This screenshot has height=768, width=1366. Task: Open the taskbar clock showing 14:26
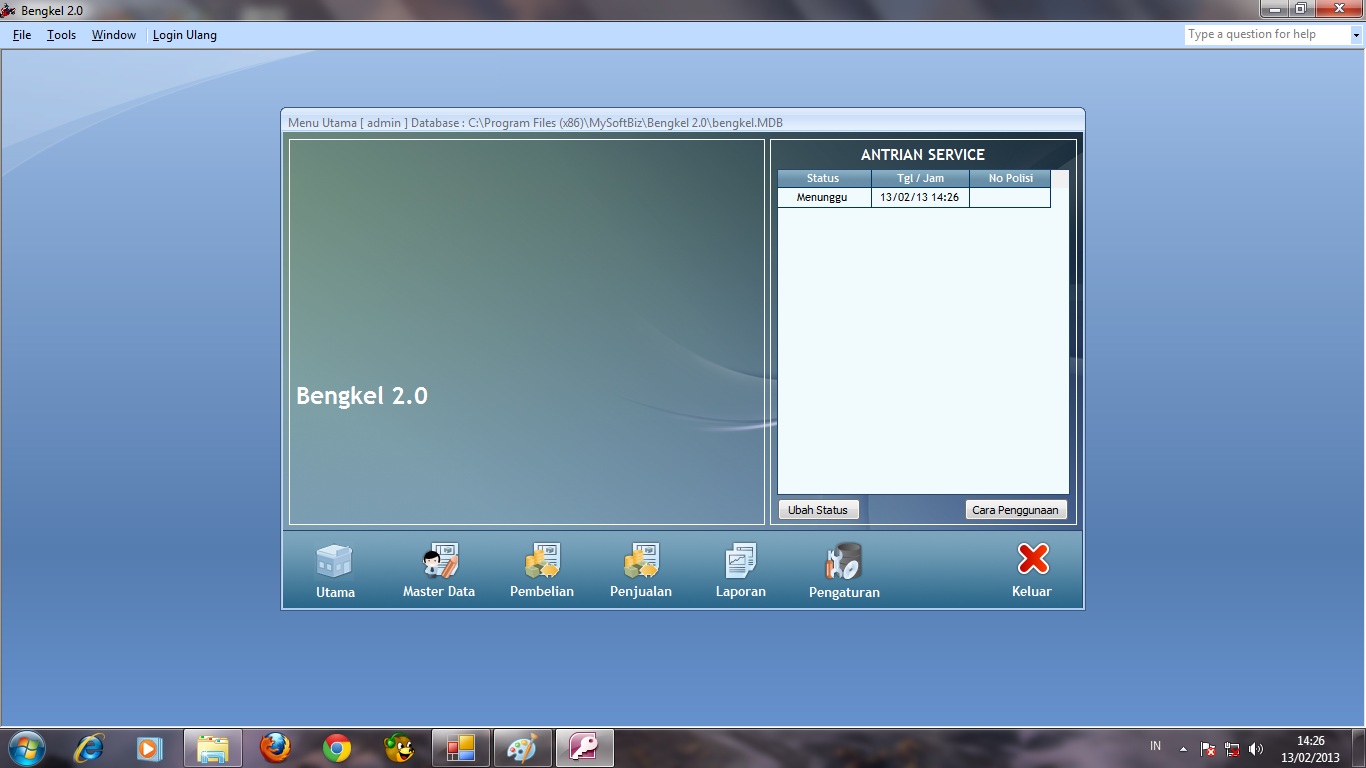point(1310,749)
